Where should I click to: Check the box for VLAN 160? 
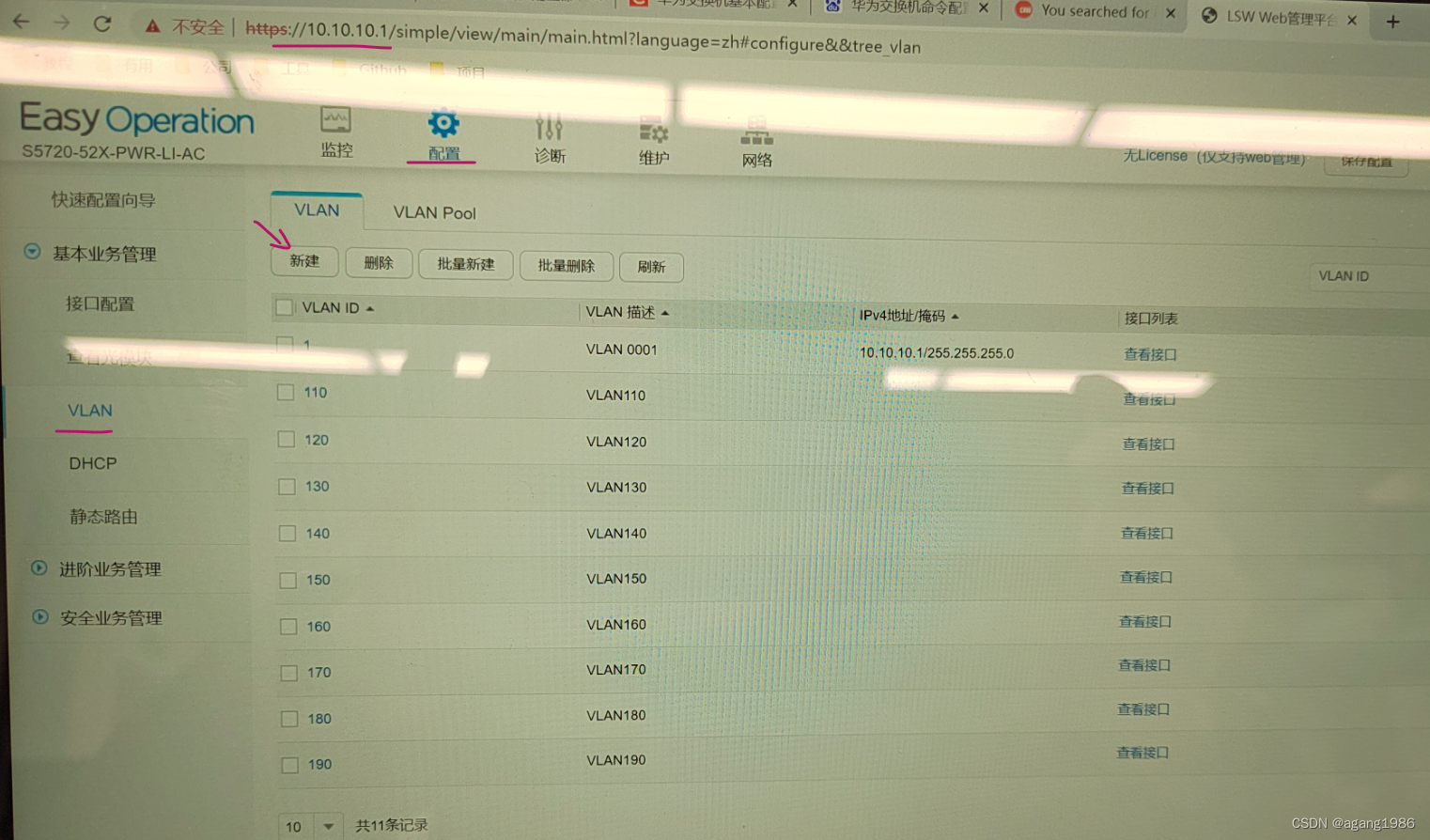tap(288, 626)
